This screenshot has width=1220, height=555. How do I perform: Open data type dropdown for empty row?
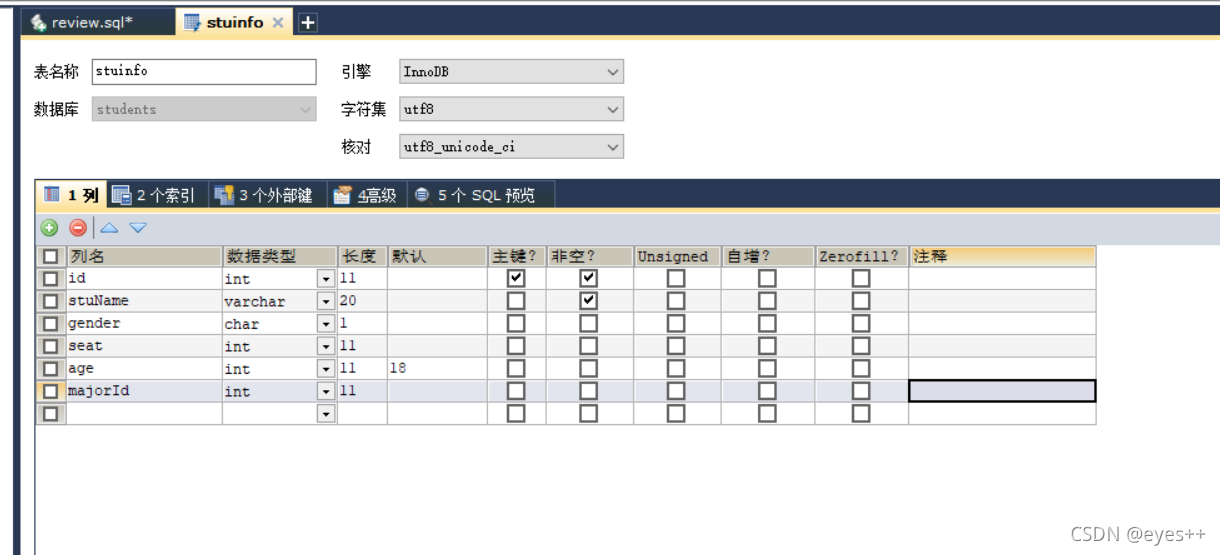[x=326, y=413]
